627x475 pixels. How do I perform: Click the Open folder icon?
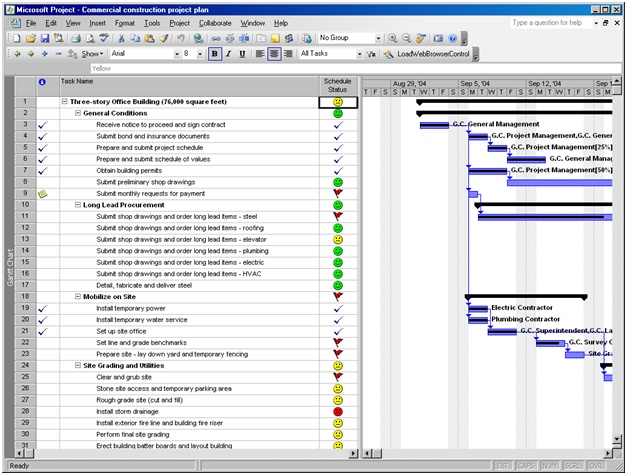[x=31, y=38]
